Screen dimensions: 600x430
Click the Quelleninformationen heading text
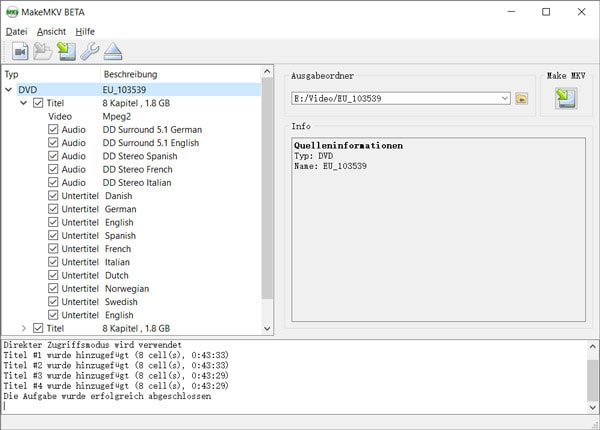[348, 145]
